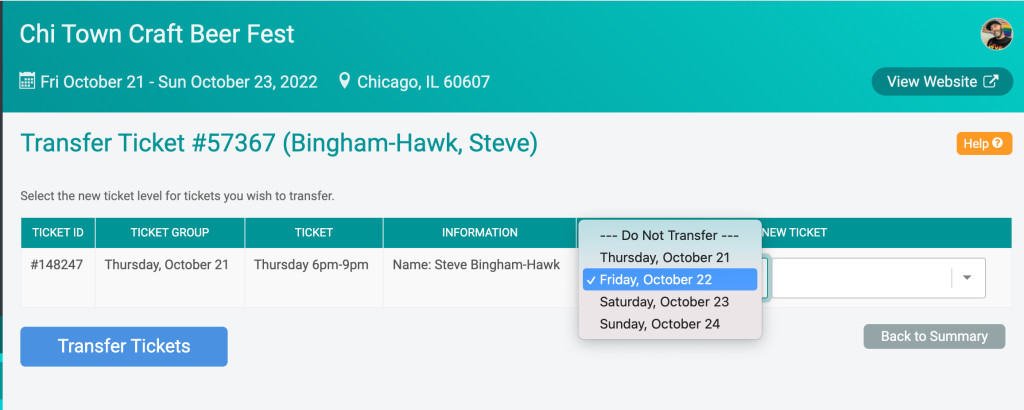Click inside the New Ticket select field
Image resolution: width=1024 pixels, height=410 pixels.
click(878, 278)
